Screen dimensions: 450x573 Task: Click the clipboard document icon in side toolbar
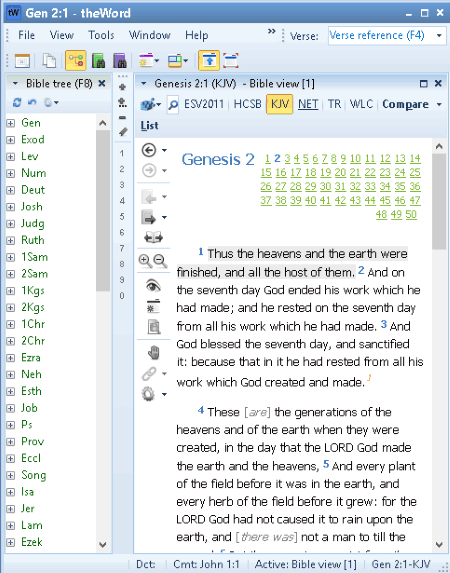[154, 326]
